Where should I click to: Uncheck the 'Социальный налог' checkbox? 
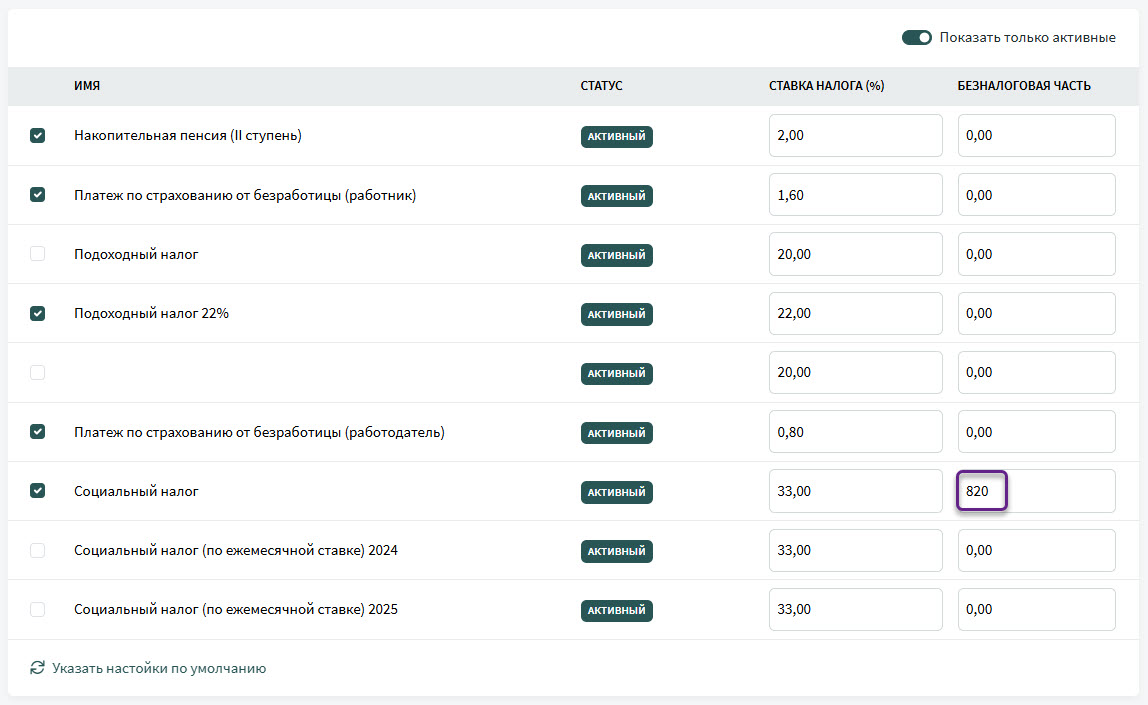[x=38, y=491]
